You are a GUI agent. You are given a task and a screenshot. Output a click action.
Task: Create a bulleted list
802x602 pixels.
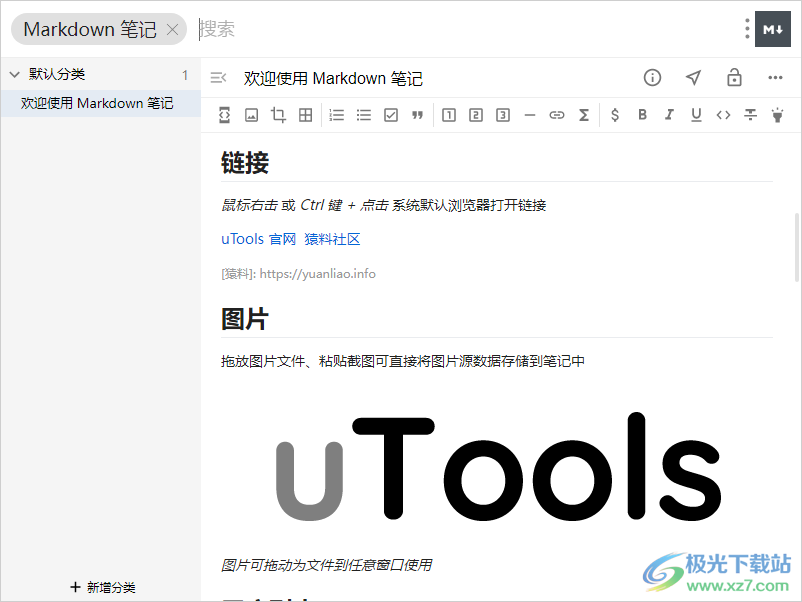coord(364,115)
